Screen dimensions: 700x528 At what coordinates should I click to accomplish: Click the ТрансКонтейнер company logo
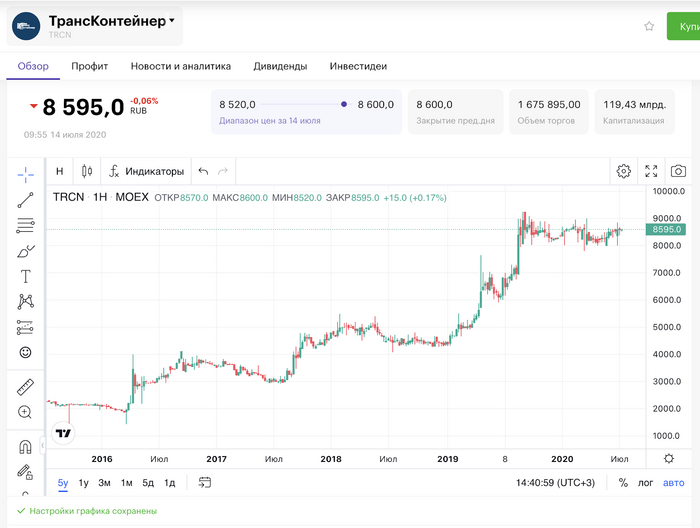(x=26, y=26)
